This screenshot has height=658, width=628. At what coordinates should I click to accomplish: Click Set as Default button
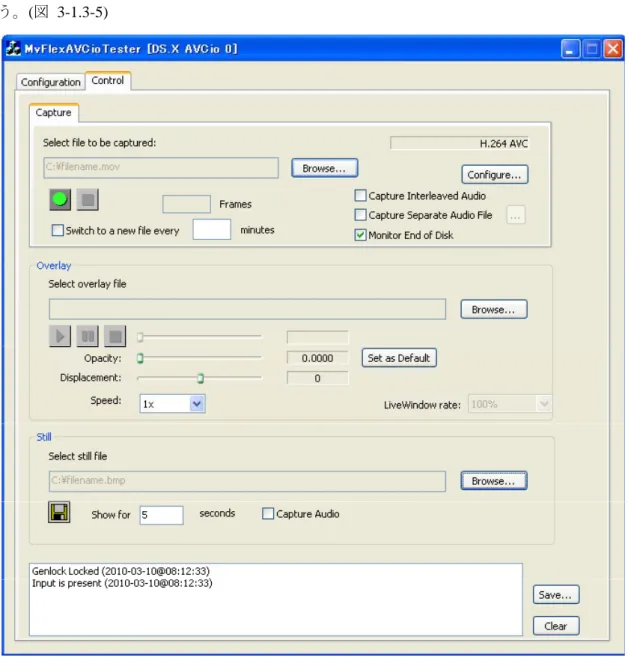click(399, 358)
